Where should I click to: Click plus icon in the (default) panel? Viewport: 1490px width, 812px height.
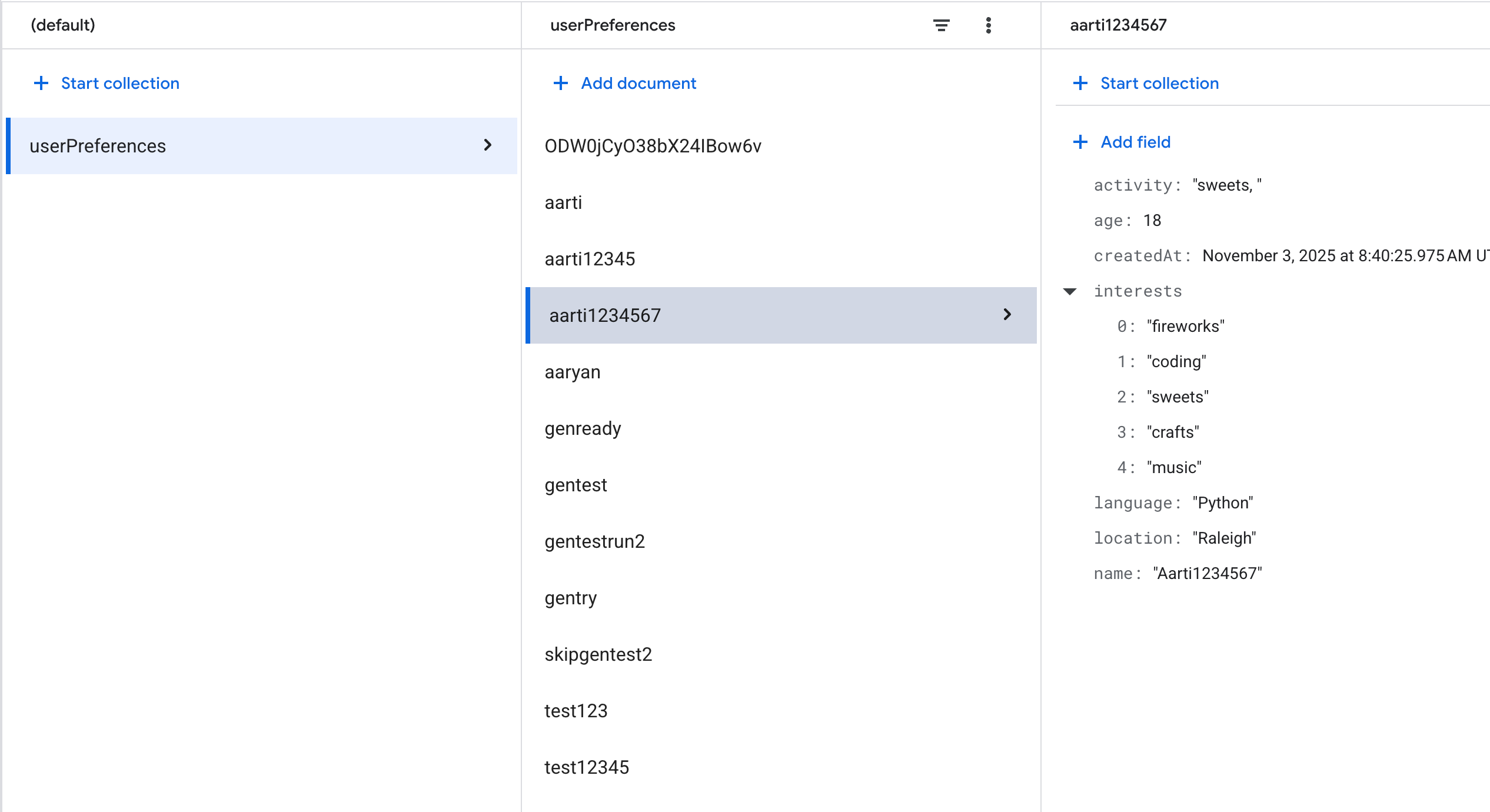coord(41,83)
